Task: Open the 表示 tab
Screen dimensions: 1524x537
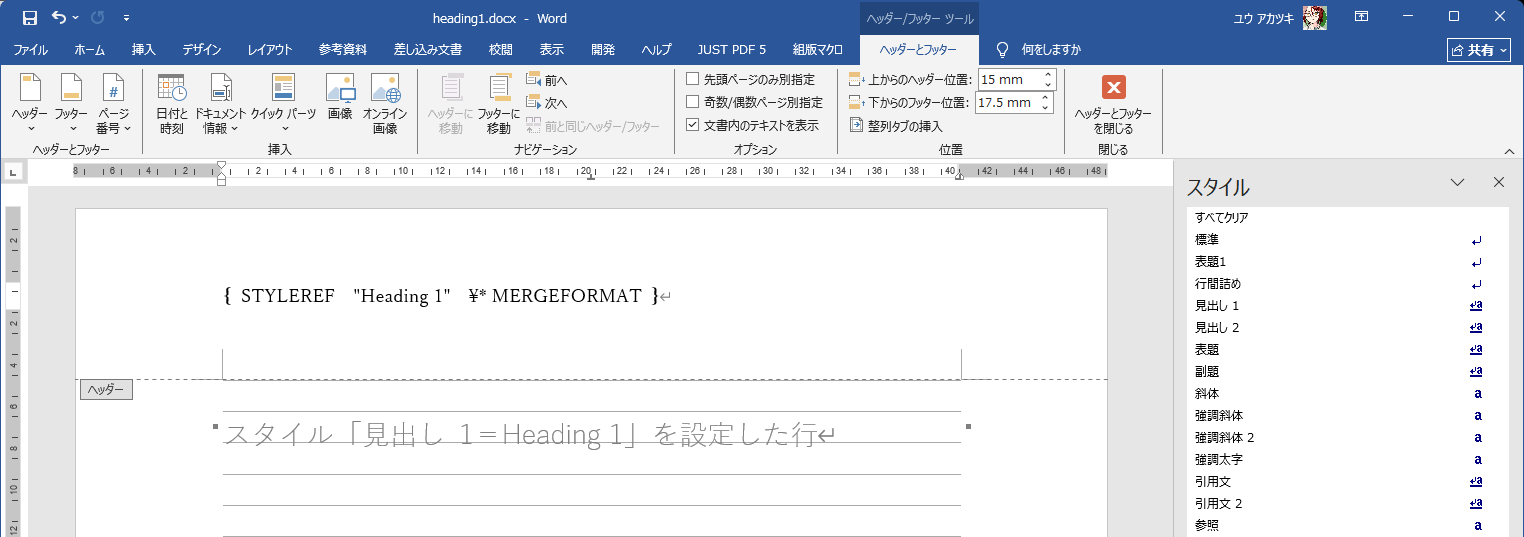Action: (552, 49)
